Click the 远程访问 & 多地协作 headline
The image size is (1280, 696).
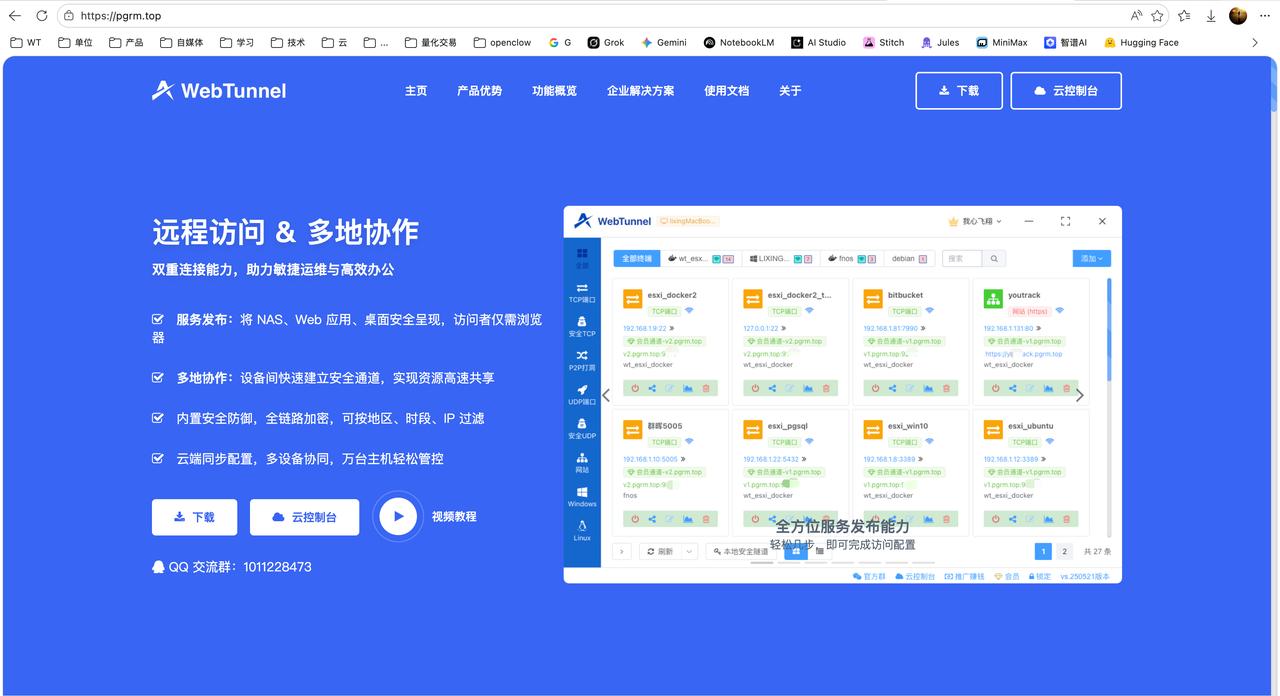tap(286, 232)
